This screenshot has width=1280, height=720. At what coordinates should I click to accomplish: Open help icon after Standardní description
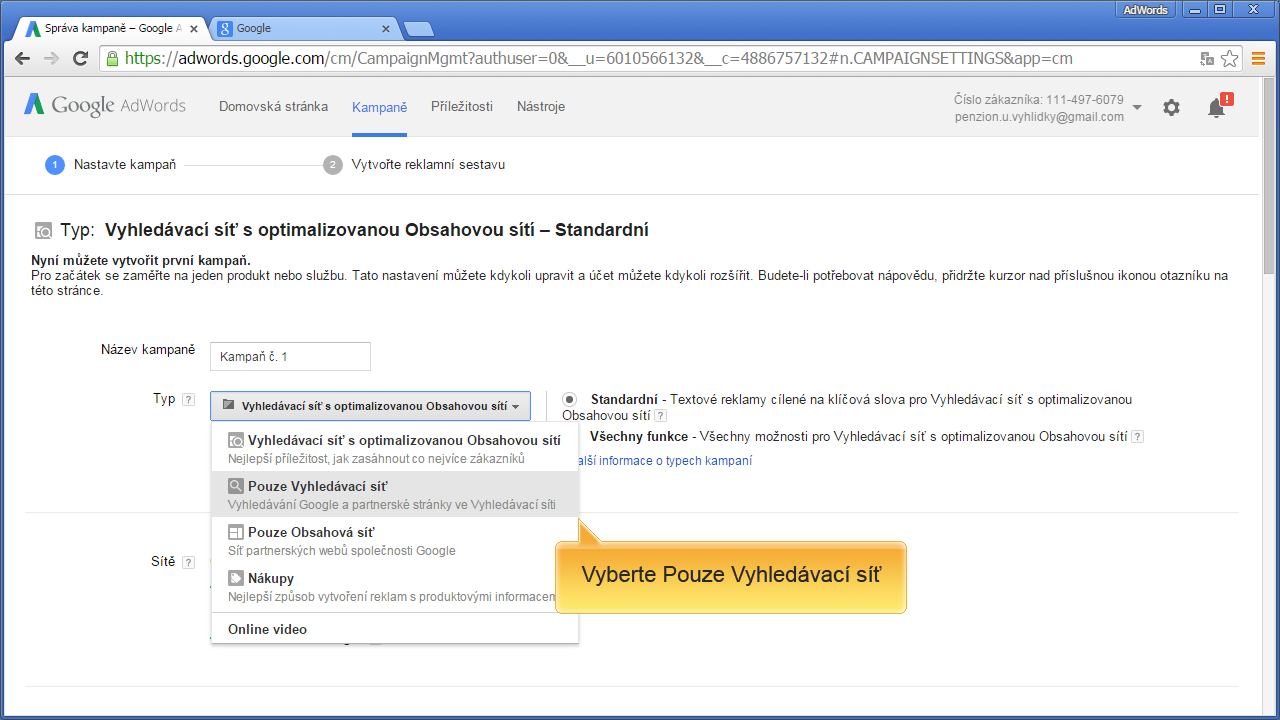[x=660, y=416]
